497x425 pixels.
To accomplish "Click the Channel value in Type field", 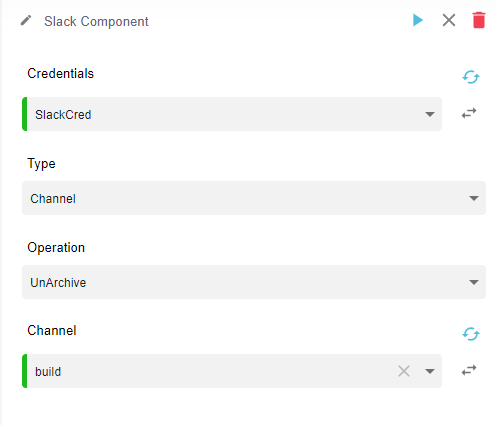I will point(53,199).
